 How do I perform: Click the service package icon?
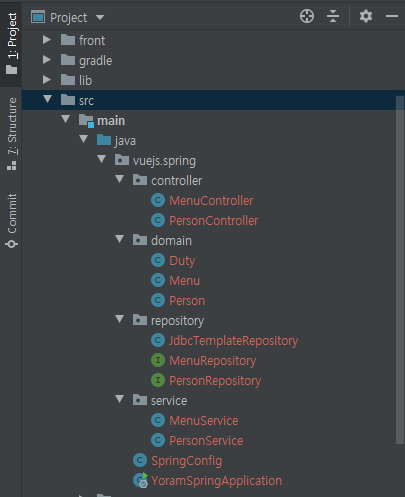click(x=140, y=400)
